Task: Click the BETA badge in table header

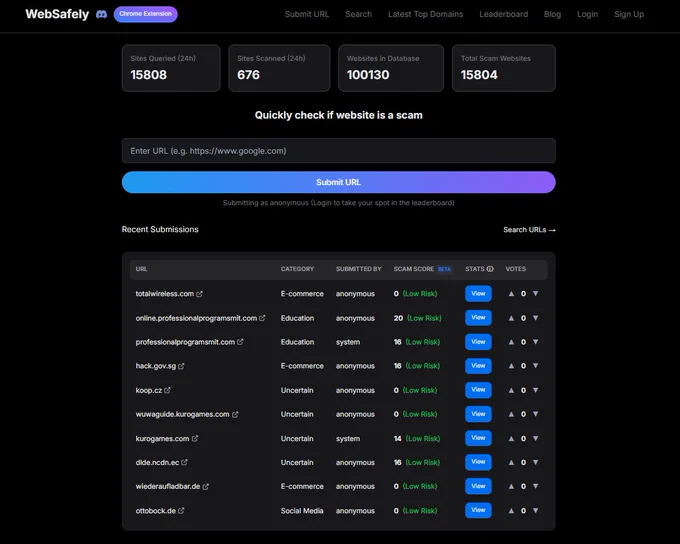Action: tap(444, 269)
